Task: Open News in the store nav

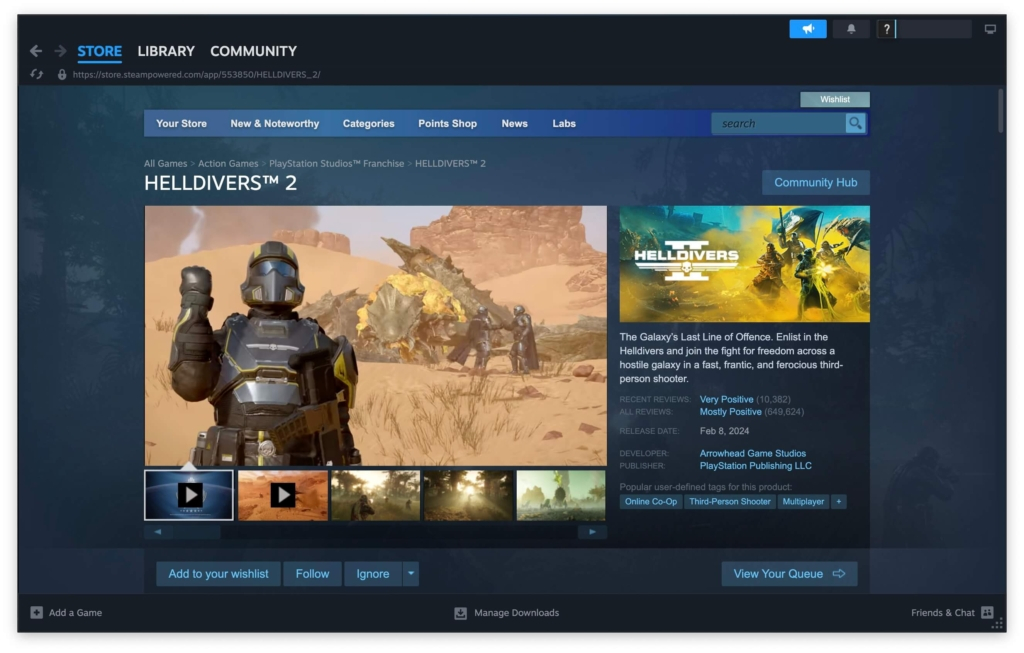Action: coord(515,123)
